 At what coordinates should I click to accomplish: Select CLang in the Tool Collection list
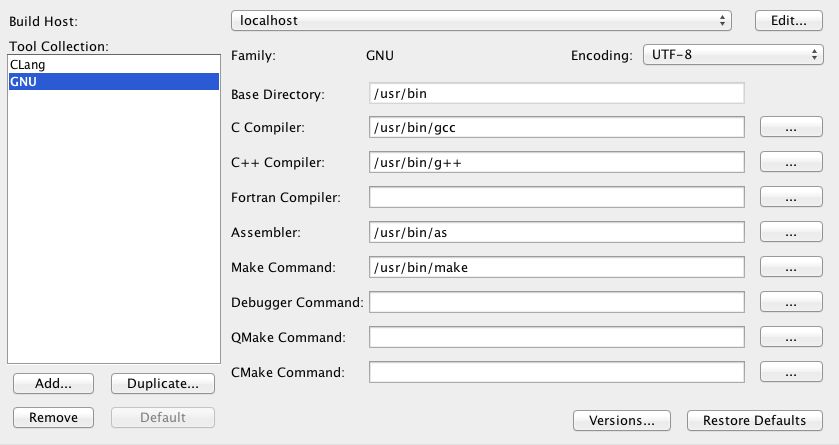click(113, 65)
